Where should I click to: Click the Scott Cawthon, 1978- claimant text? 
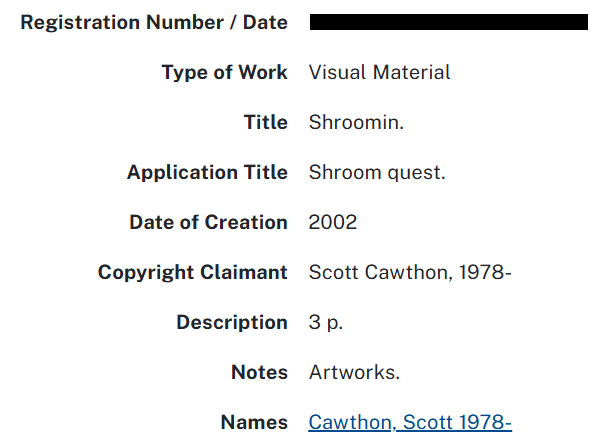[410, 272]
